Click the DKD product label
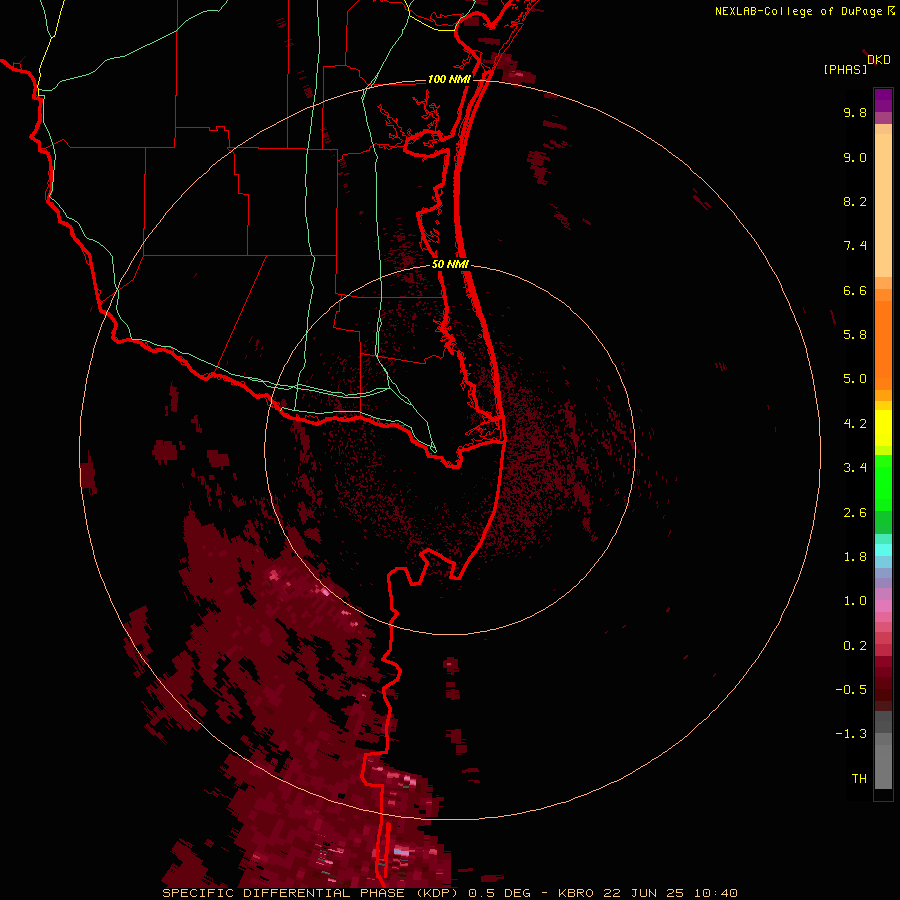 point(879,60)
